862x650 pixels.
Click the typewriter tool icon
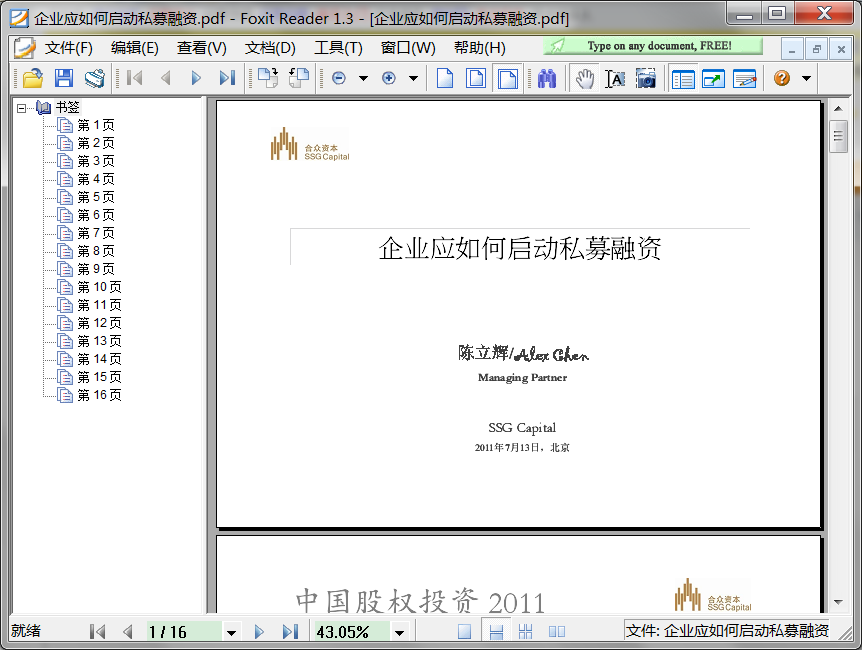[x=745, y=79]
